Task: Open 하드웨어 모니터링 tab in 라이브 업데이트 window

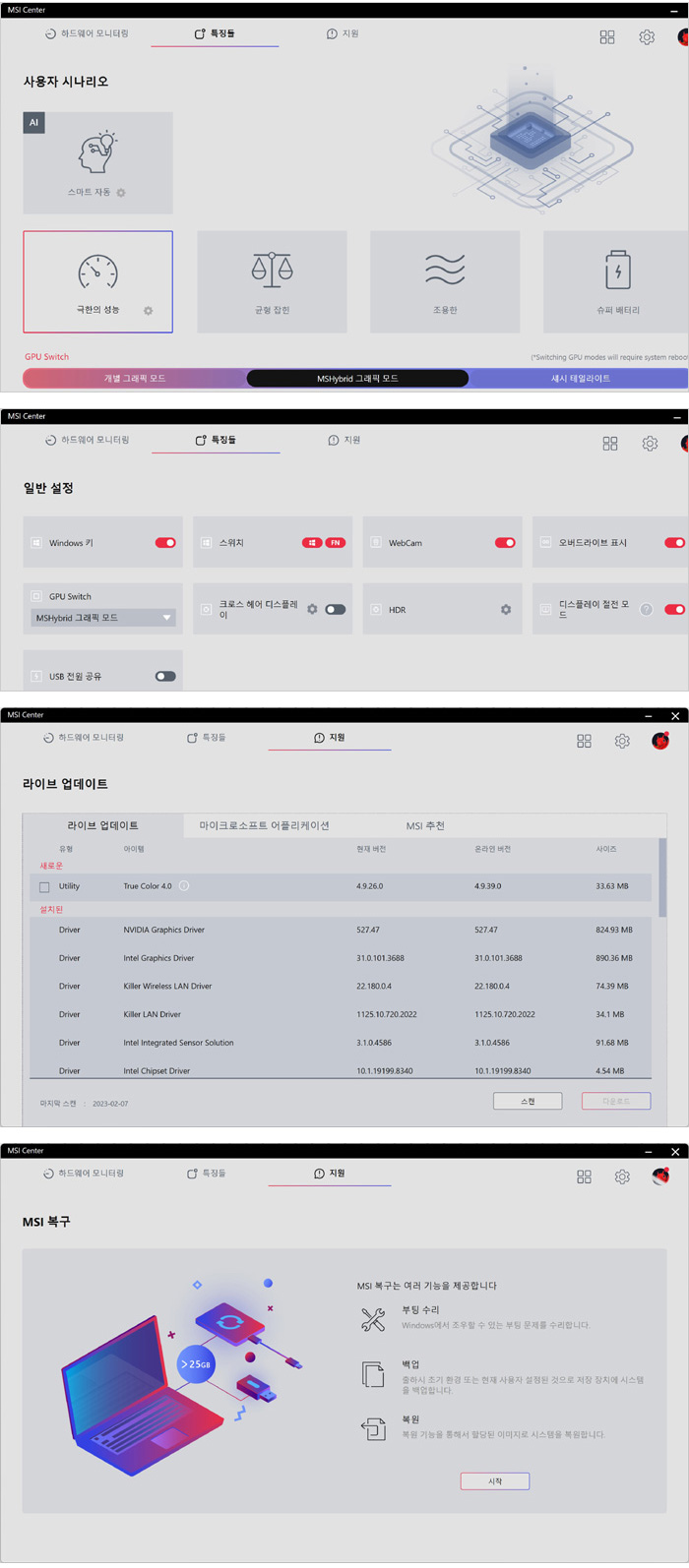Action: pyautogui.click(x=84, y=738)
